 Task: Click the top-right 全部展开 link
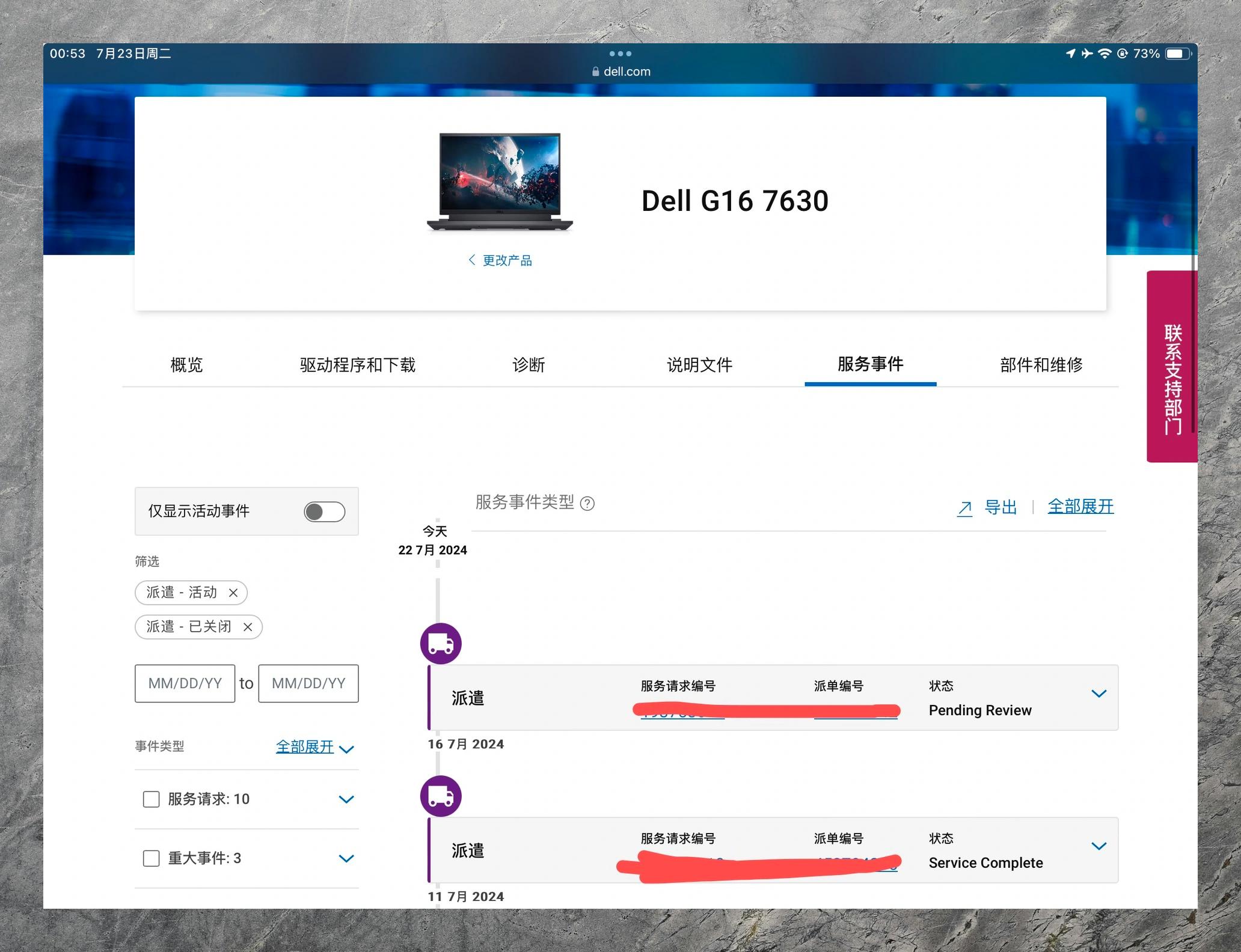(x=1080, y=507)
